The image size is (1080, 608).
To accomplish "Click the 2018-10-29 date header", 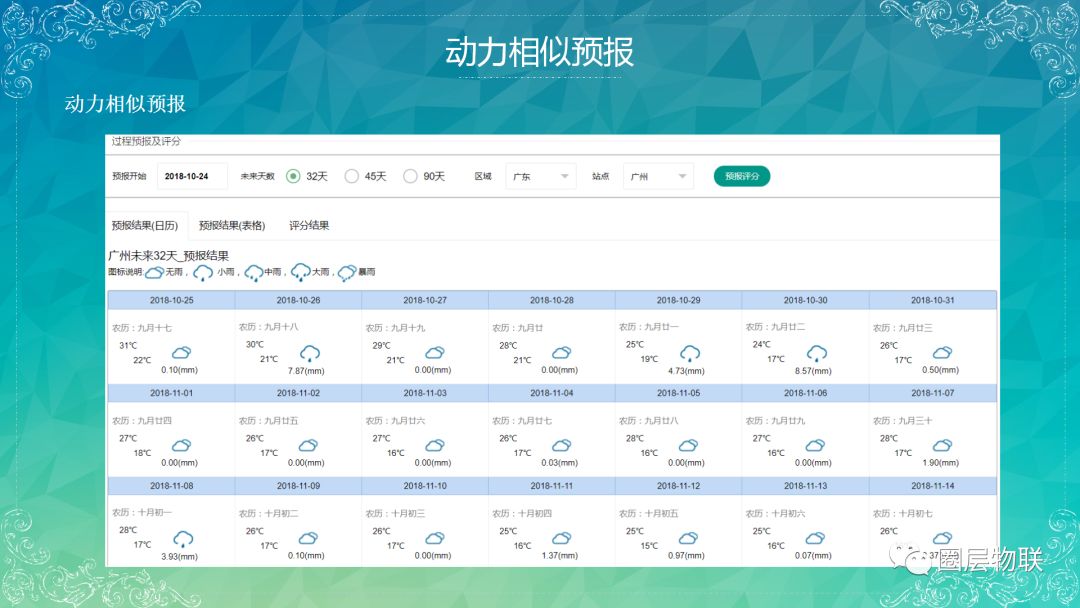I will 678,300.
